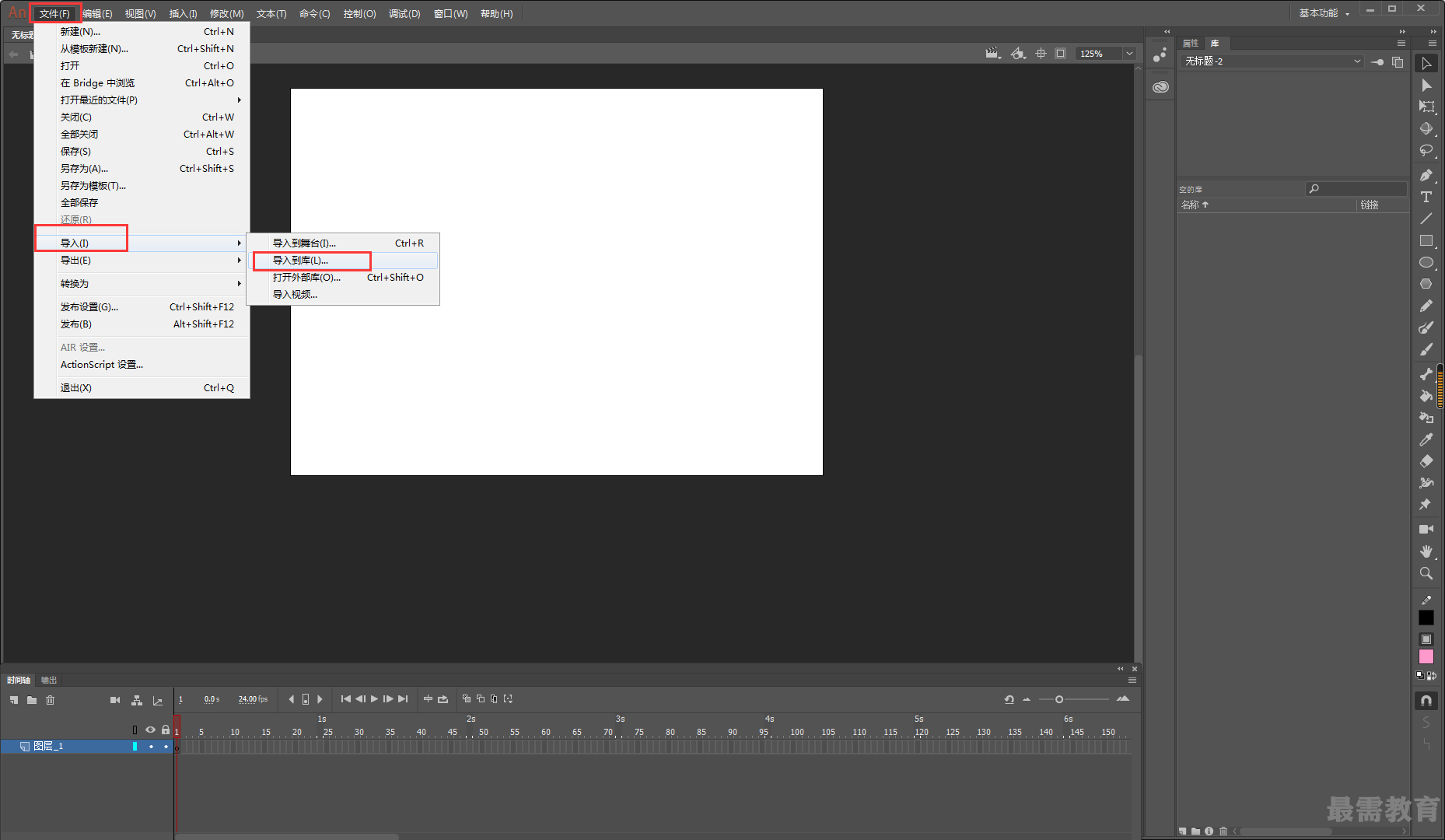
Task: Select the Zoom magnifier tool
Action: pyautogui.click(x=1426, y=574)
